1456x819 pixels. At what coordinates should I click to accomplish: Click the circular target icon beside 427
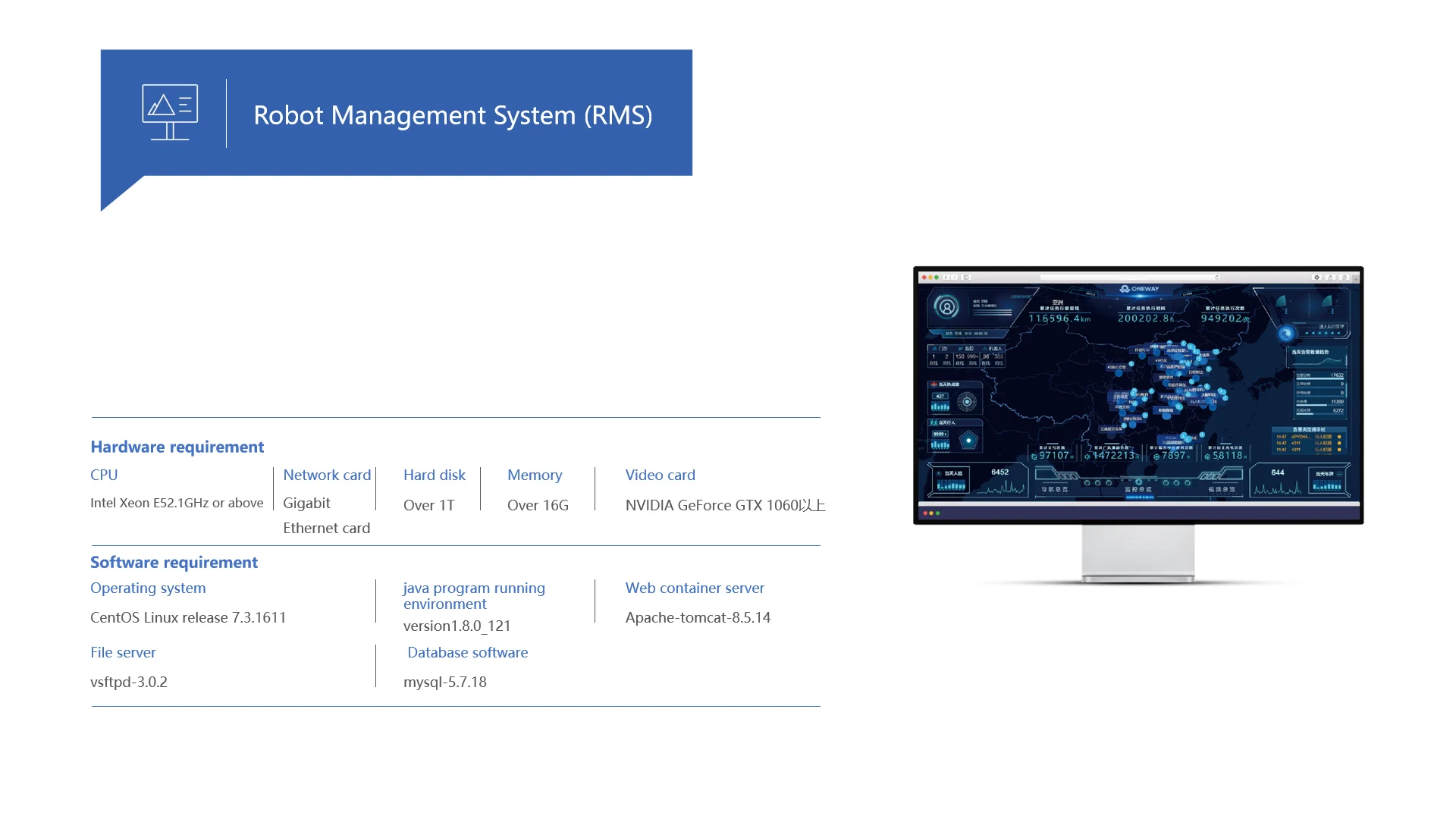point(967,401)
